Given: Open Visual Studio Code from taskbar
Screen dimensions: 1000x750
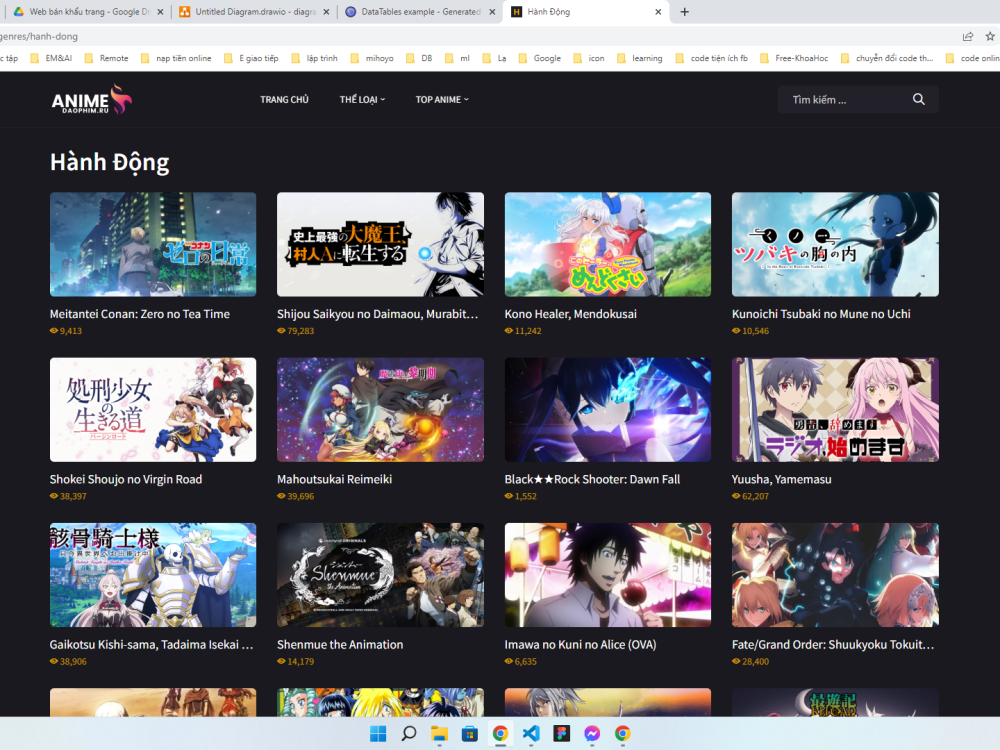Looking at the screenshot, I should click(x=531, y=734).
